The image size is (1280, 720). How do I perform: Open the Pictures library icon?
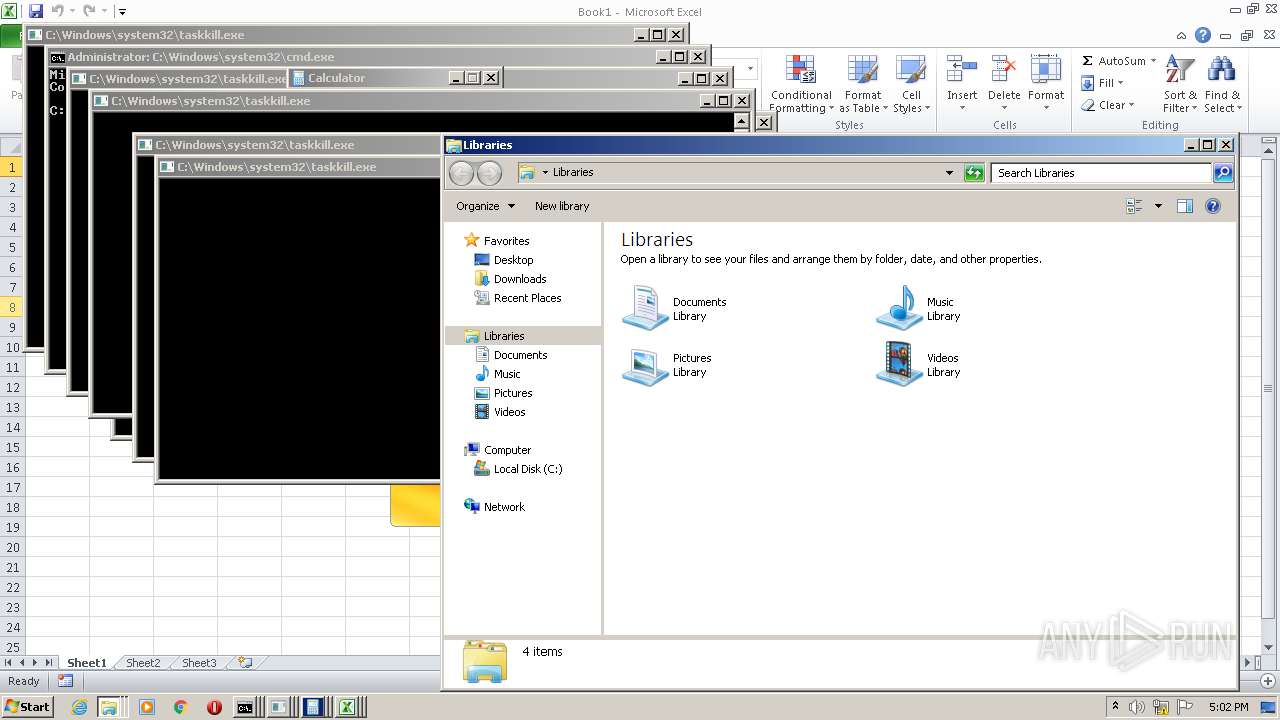[x=645, y=364]
